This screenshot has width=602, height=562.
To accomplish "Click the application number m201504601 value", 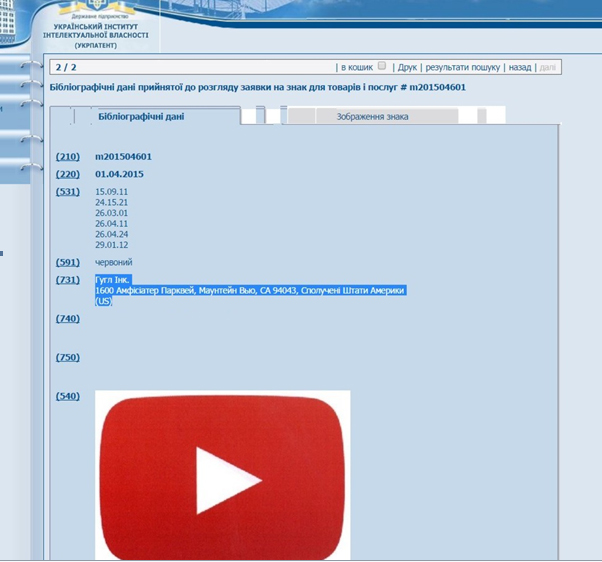I will coord(123,157).
